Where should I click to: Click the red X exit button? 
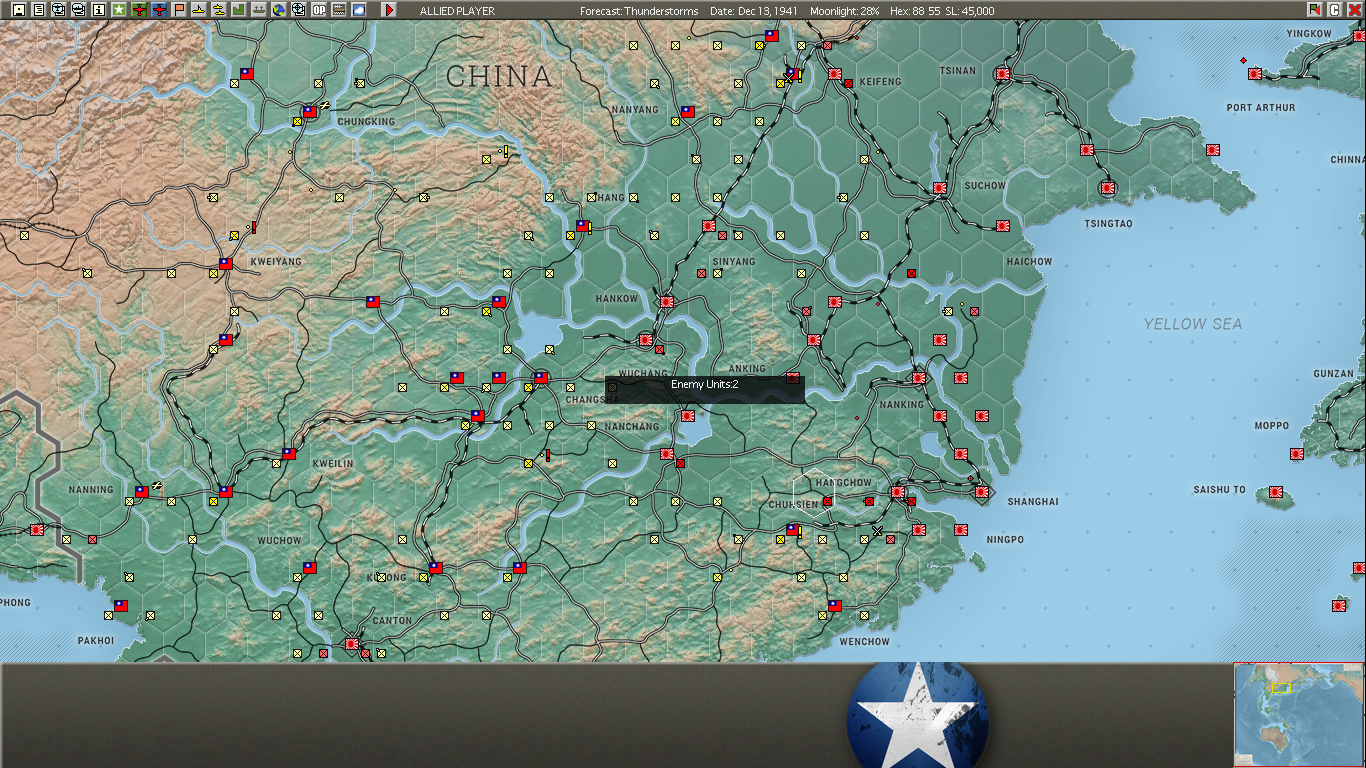tap(1355, 9)
